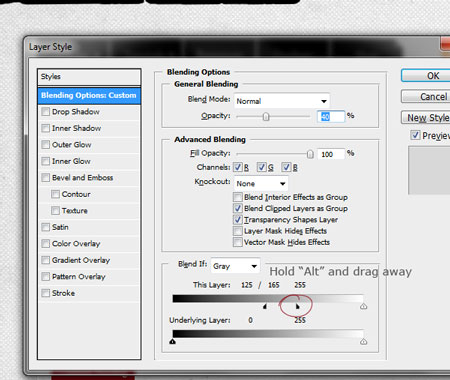
Task: Confirm with the OK button
Action: coord(426,76)
